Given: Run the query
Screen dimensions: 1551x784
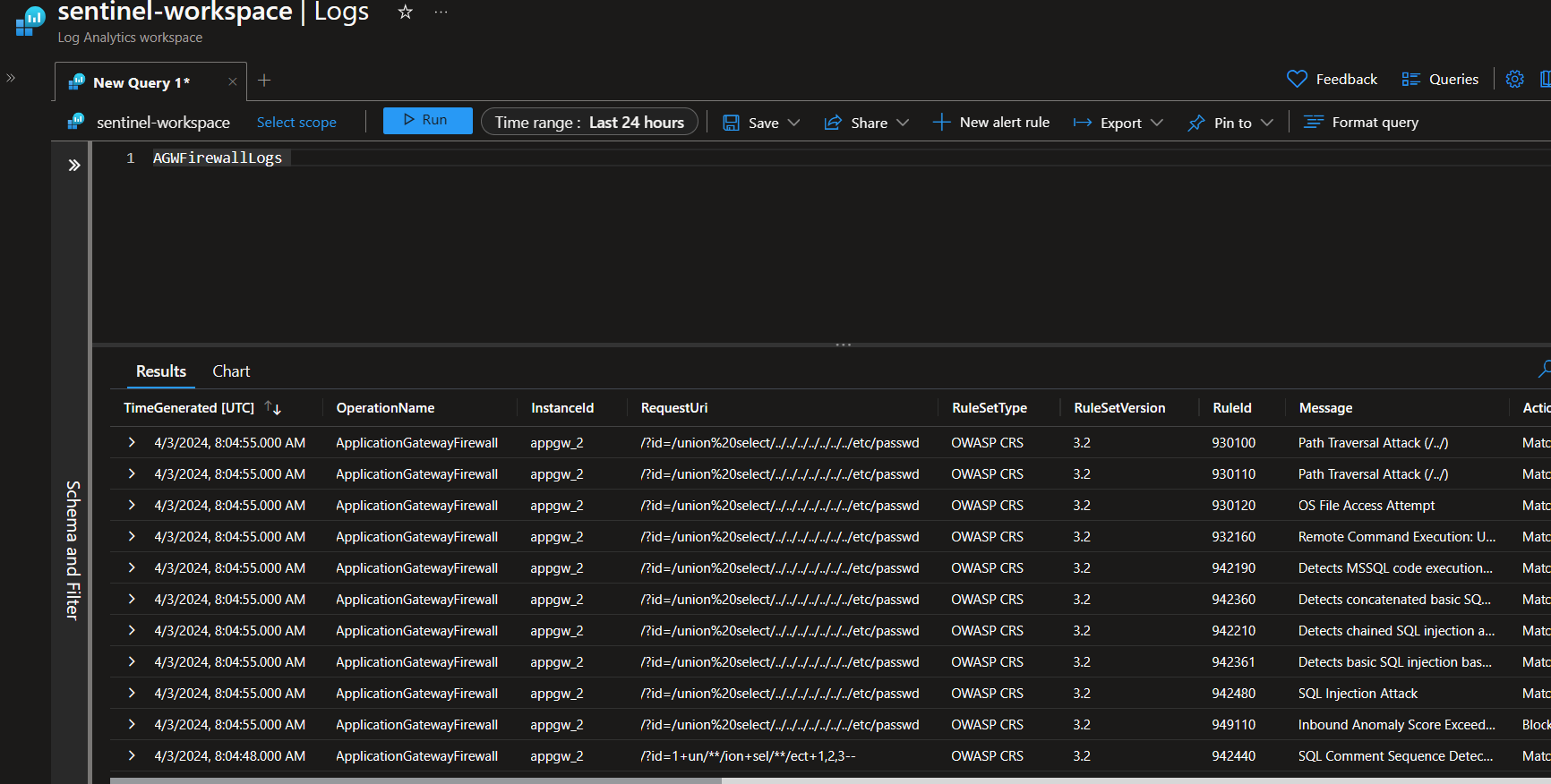Looking at the screenshot, I should pos(427,120).
